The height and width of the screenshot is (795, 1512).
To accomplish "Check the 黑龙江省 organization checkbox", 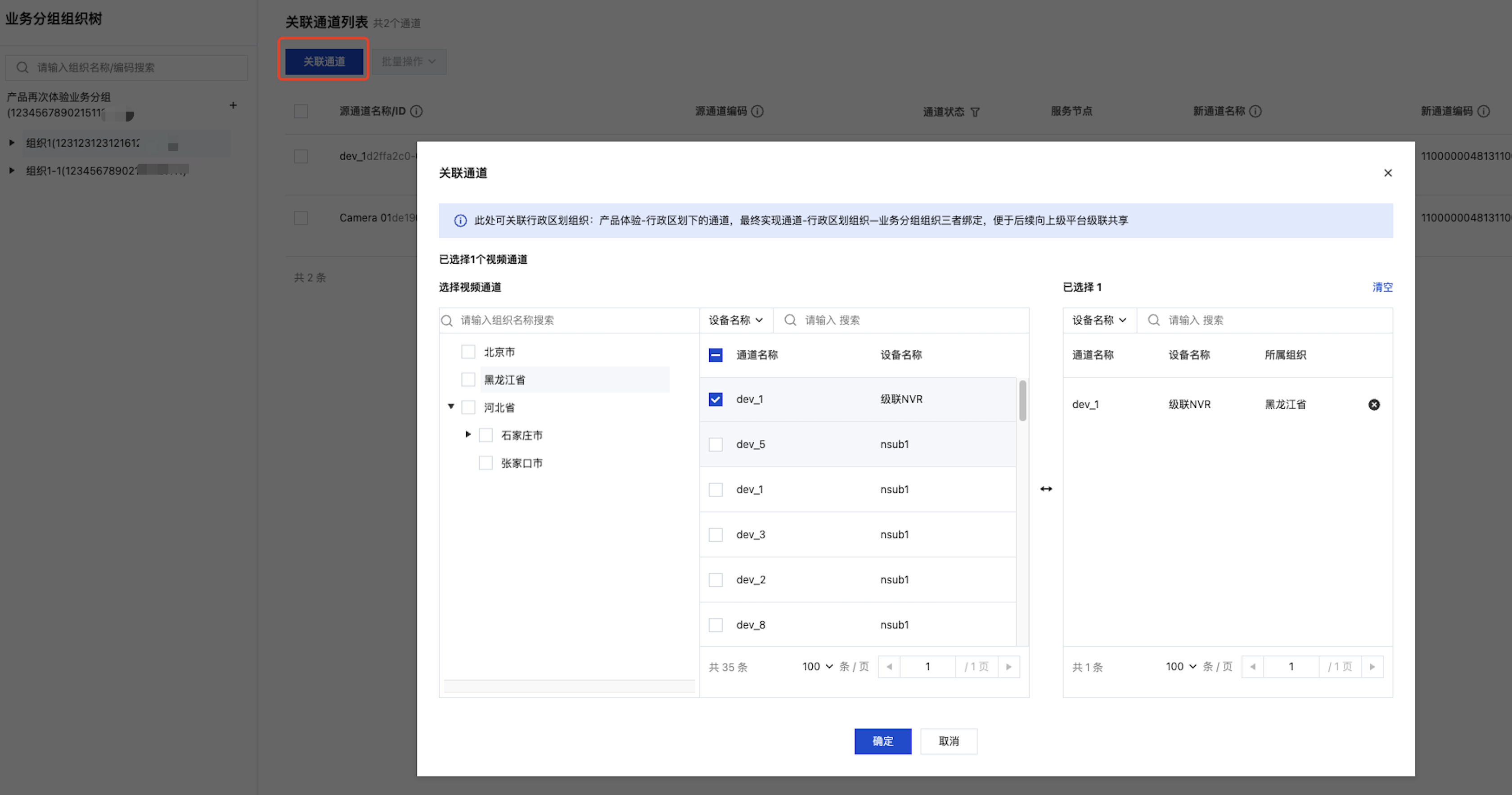I will pos(468,379).
